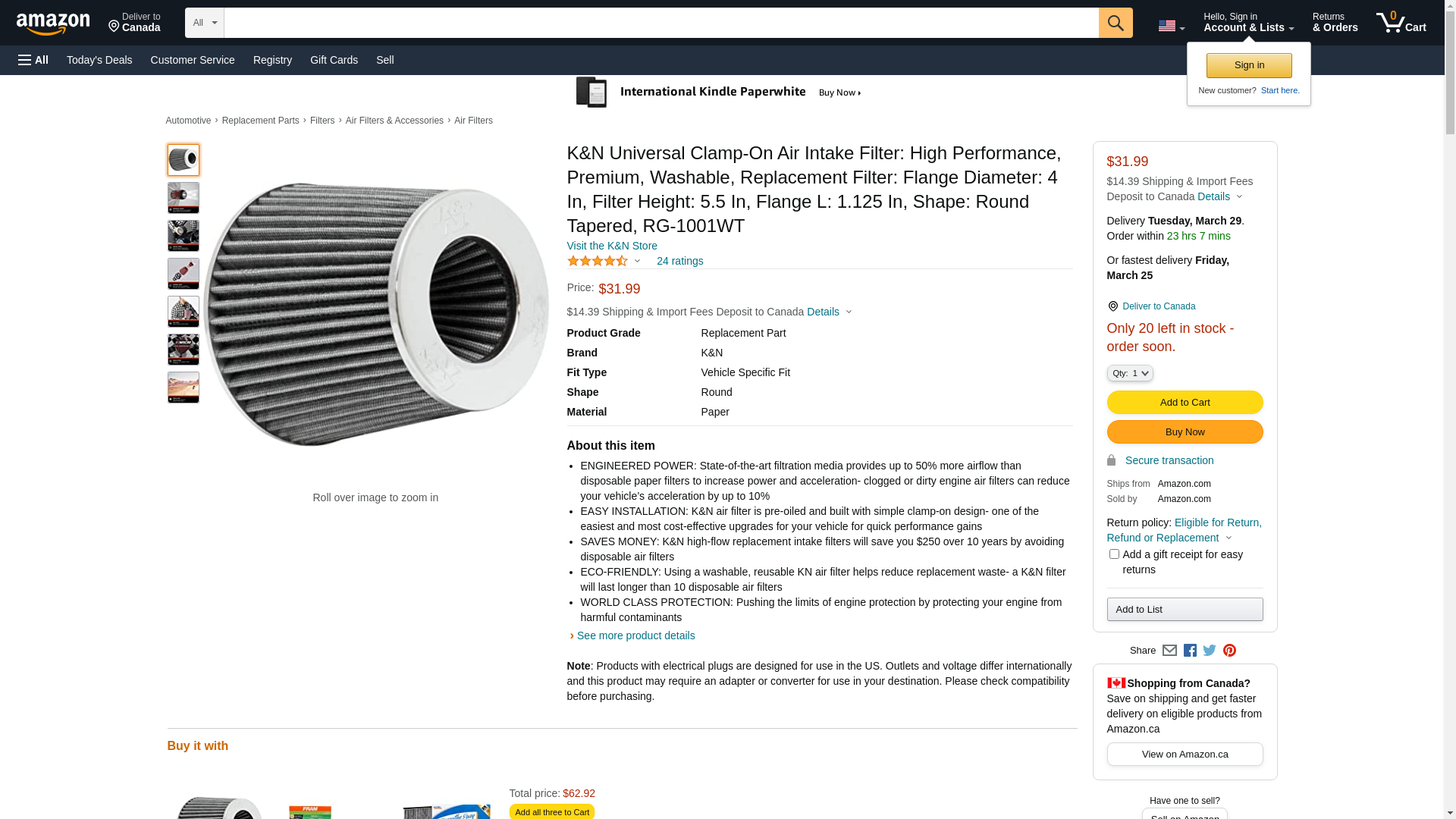Open the Qty quantity dropdown
Image resolution: width=1456 pixels, height=819 pixels.
tap(1130, 373)
